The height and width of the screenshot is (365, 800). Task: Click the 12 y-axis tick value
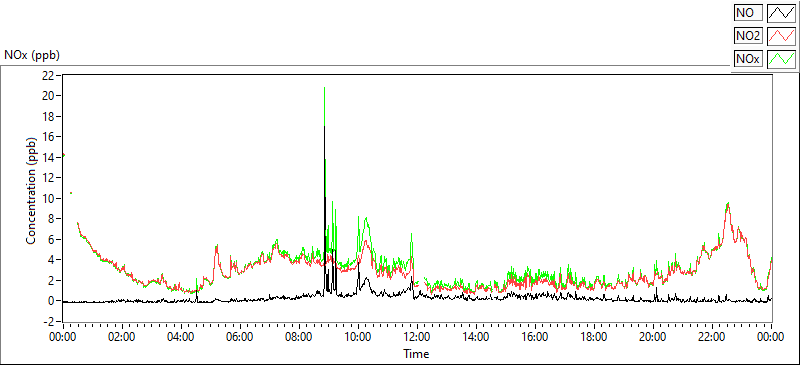coord(49,178)
